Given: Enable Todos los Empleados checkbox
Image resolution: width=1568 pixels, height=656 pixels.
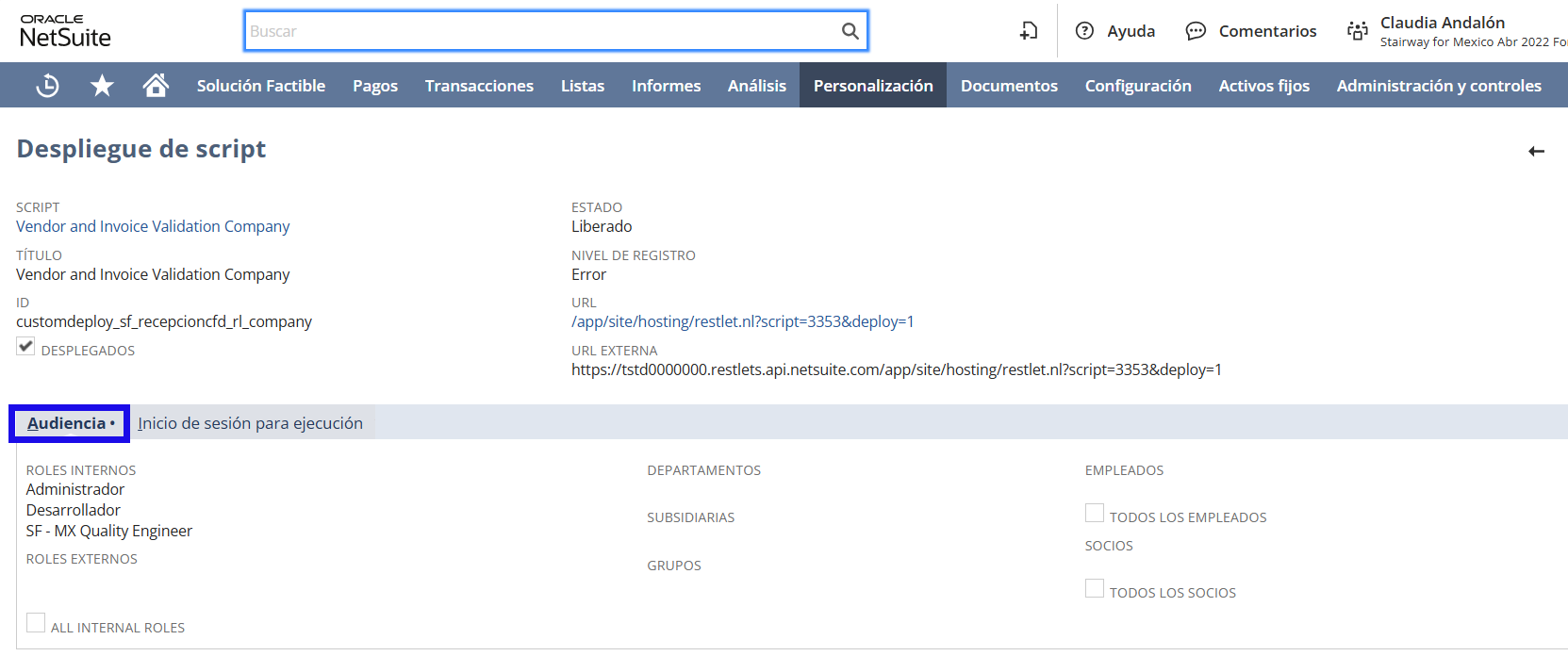Looking at the screenshot, I should [x=1094, y=513].
